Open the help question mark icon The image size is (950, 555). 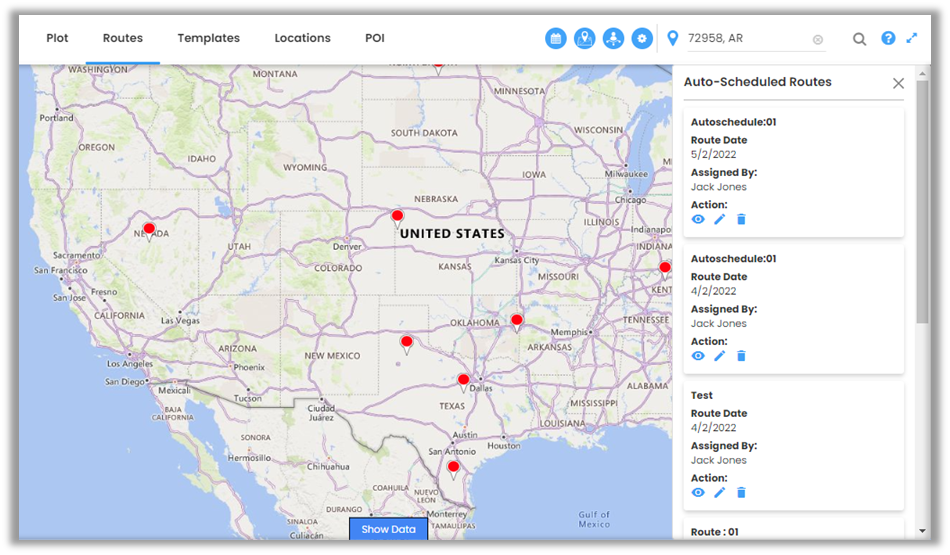tap(888, 38)
